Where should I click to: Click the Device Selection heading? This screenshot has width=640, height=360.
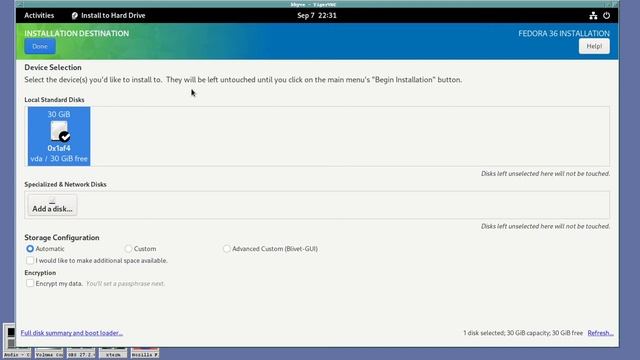pyautogui.click(x=53, y=67)
